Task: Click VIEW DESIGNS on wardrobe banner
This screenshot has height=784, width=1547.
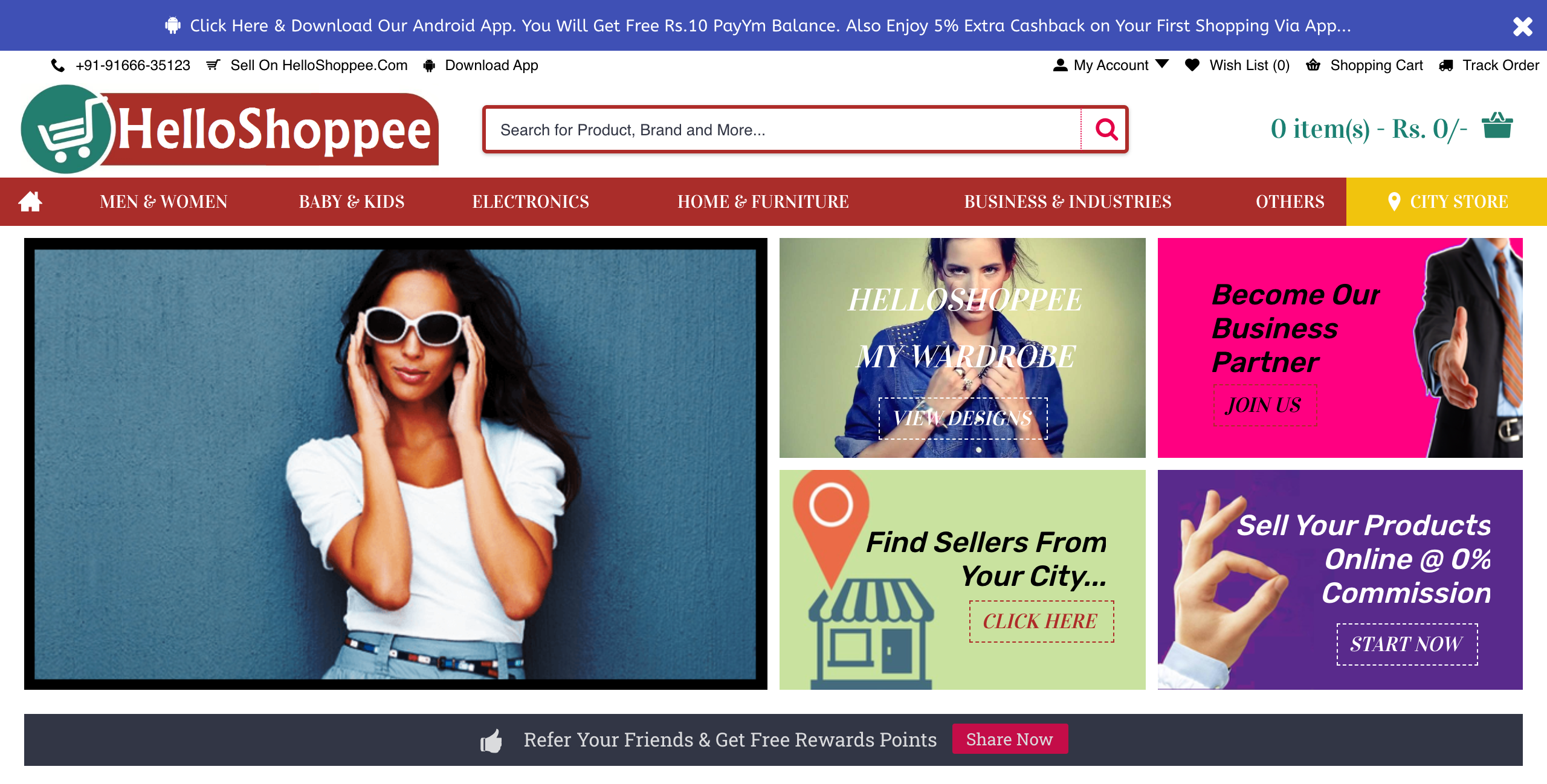Action: pos(963,418)
